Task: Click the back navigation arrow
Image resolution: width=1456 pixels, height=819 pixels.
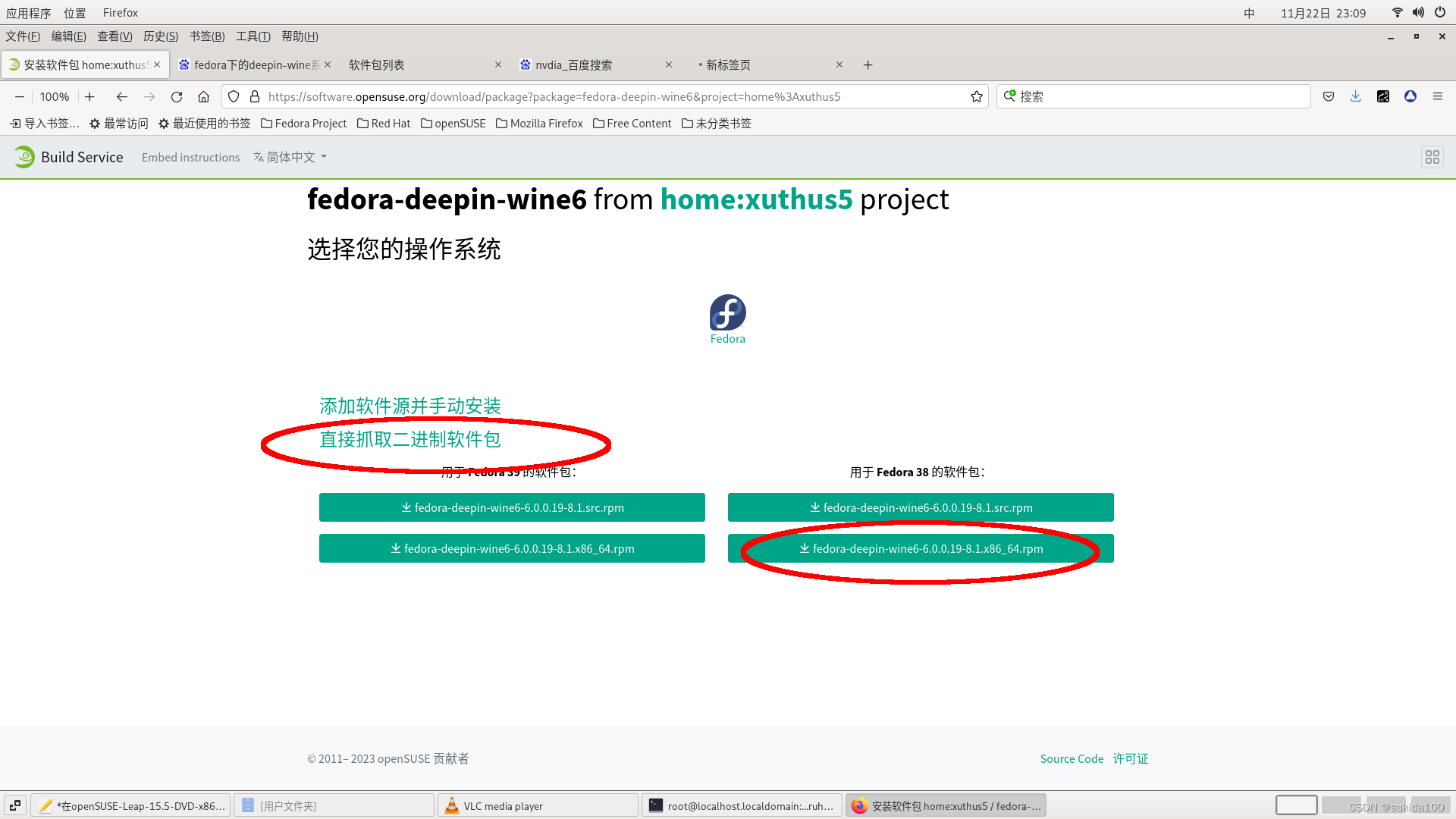Action: (121, 97)
